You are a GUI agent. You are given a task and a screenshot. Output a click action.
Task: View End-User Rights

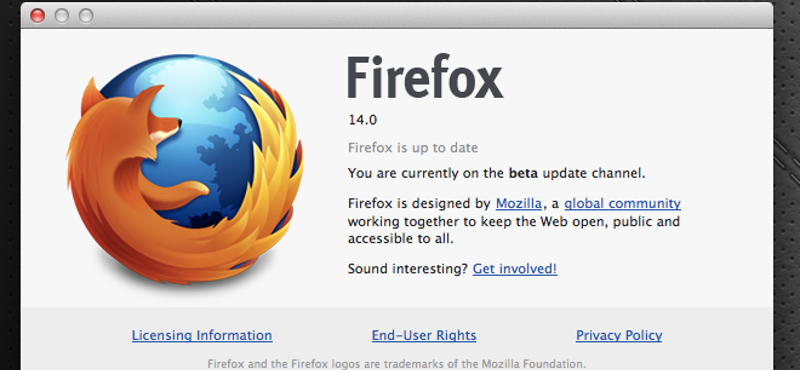(424, 335)
